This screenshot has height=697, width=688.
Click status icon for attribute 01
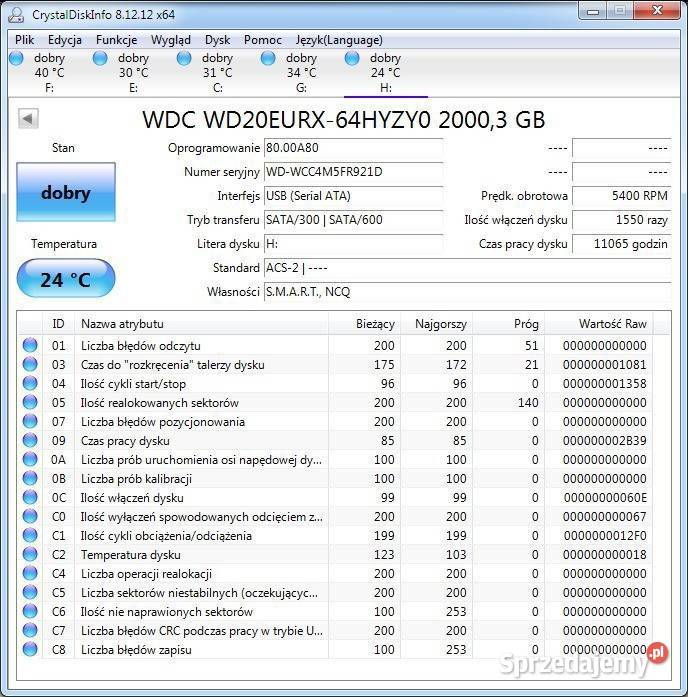click(30, 345)
